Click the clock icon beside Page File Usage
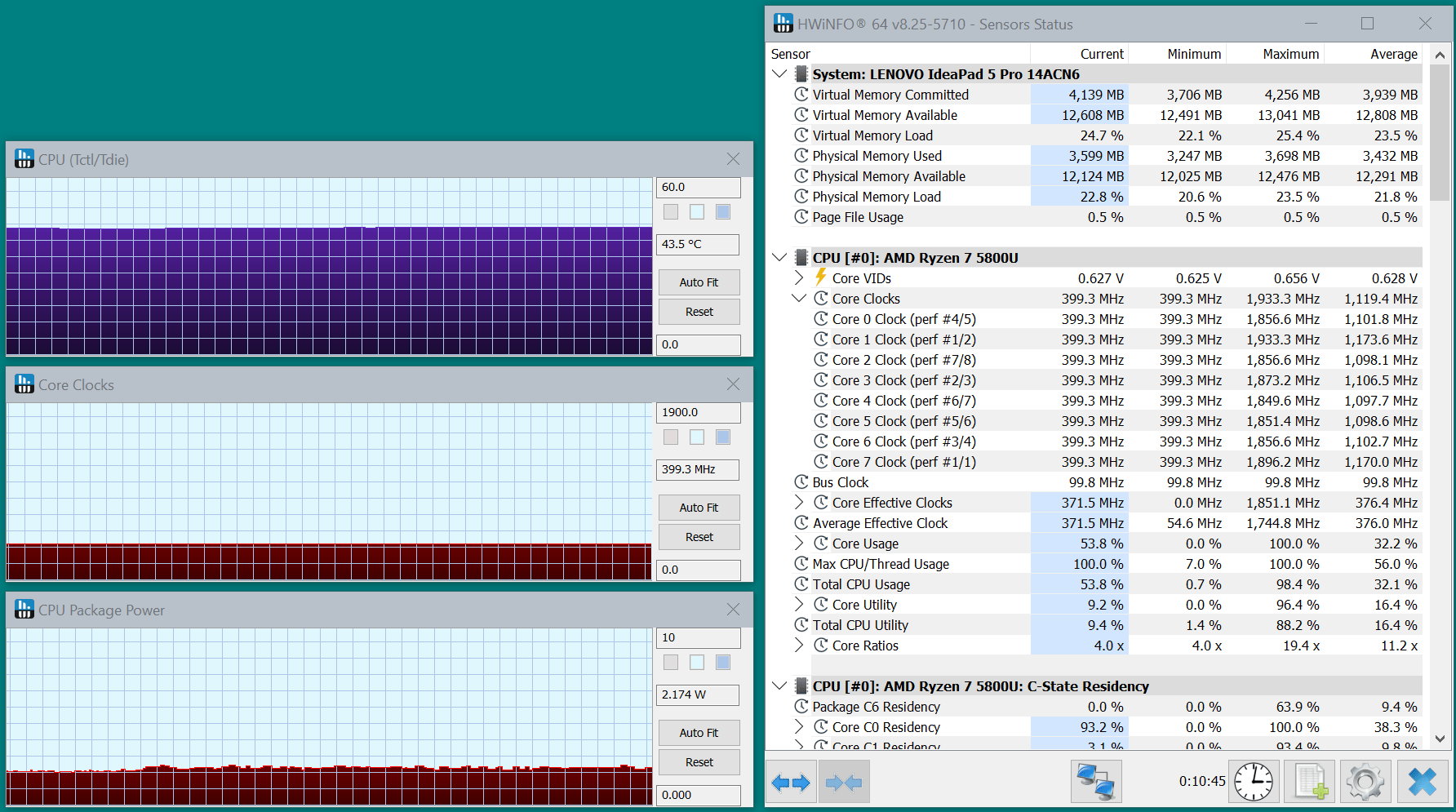This screenshot has width=1456, height=812. [x=801, y=216]
